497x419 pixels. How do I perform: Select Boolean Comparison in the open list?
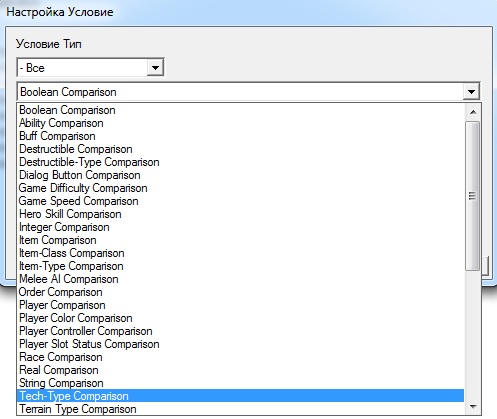tap(240, 110)
